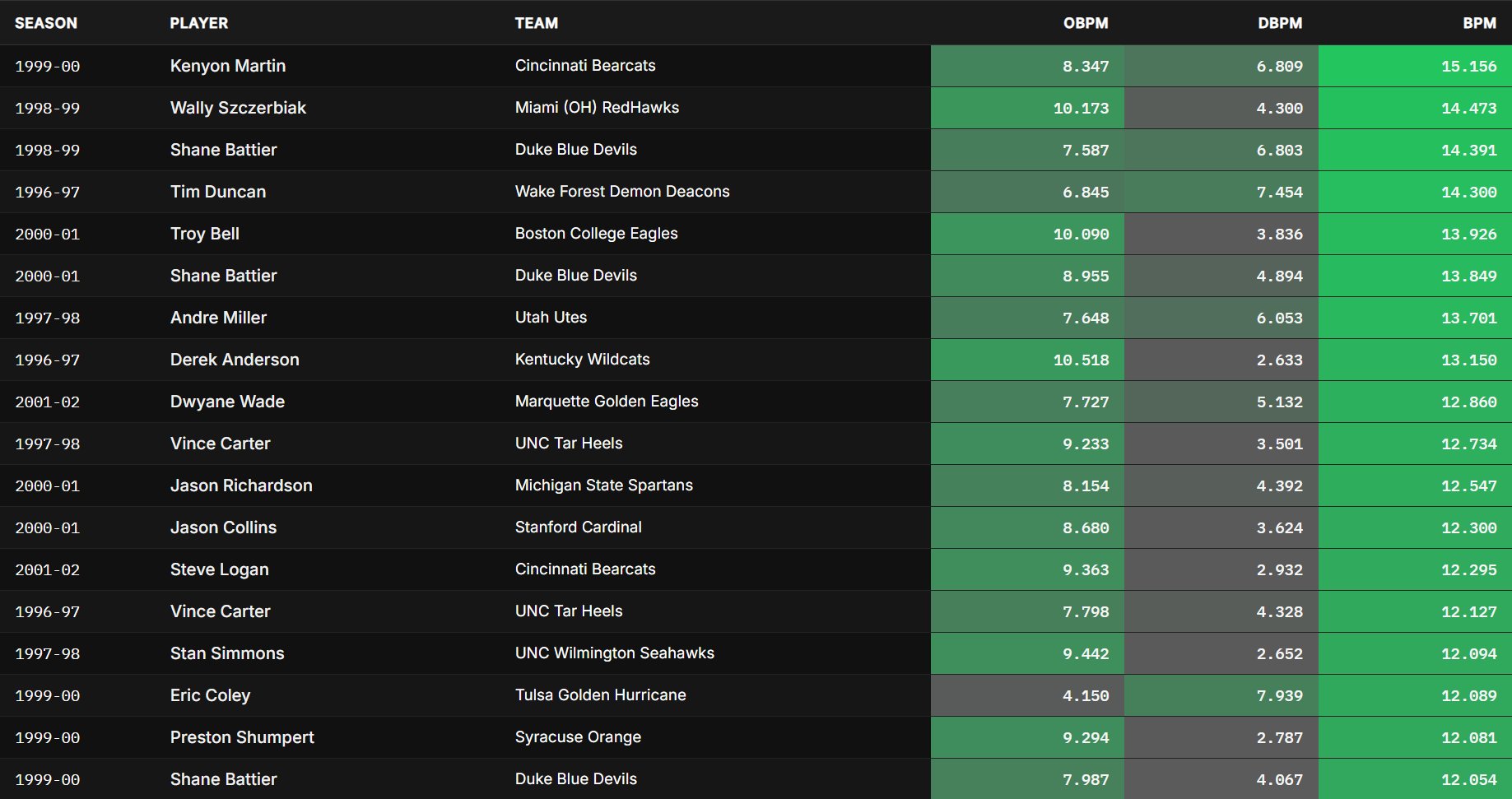1512x799 pixels.
Task: Select Eric Coley's DBPM value "7.939"
Action: 1280,696
